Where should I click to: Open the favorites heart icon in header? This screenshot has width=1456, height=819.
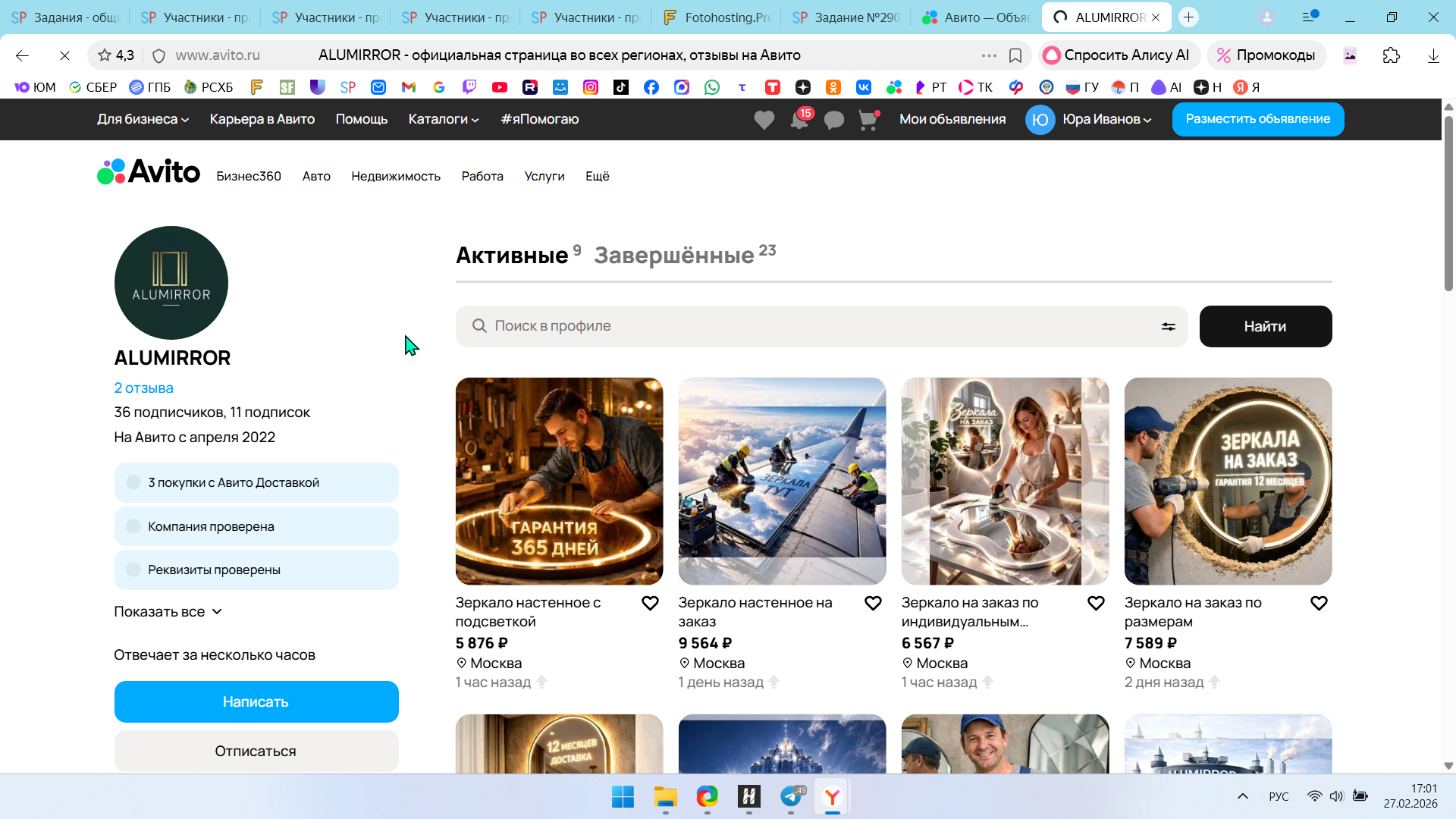tap(764, 120)
